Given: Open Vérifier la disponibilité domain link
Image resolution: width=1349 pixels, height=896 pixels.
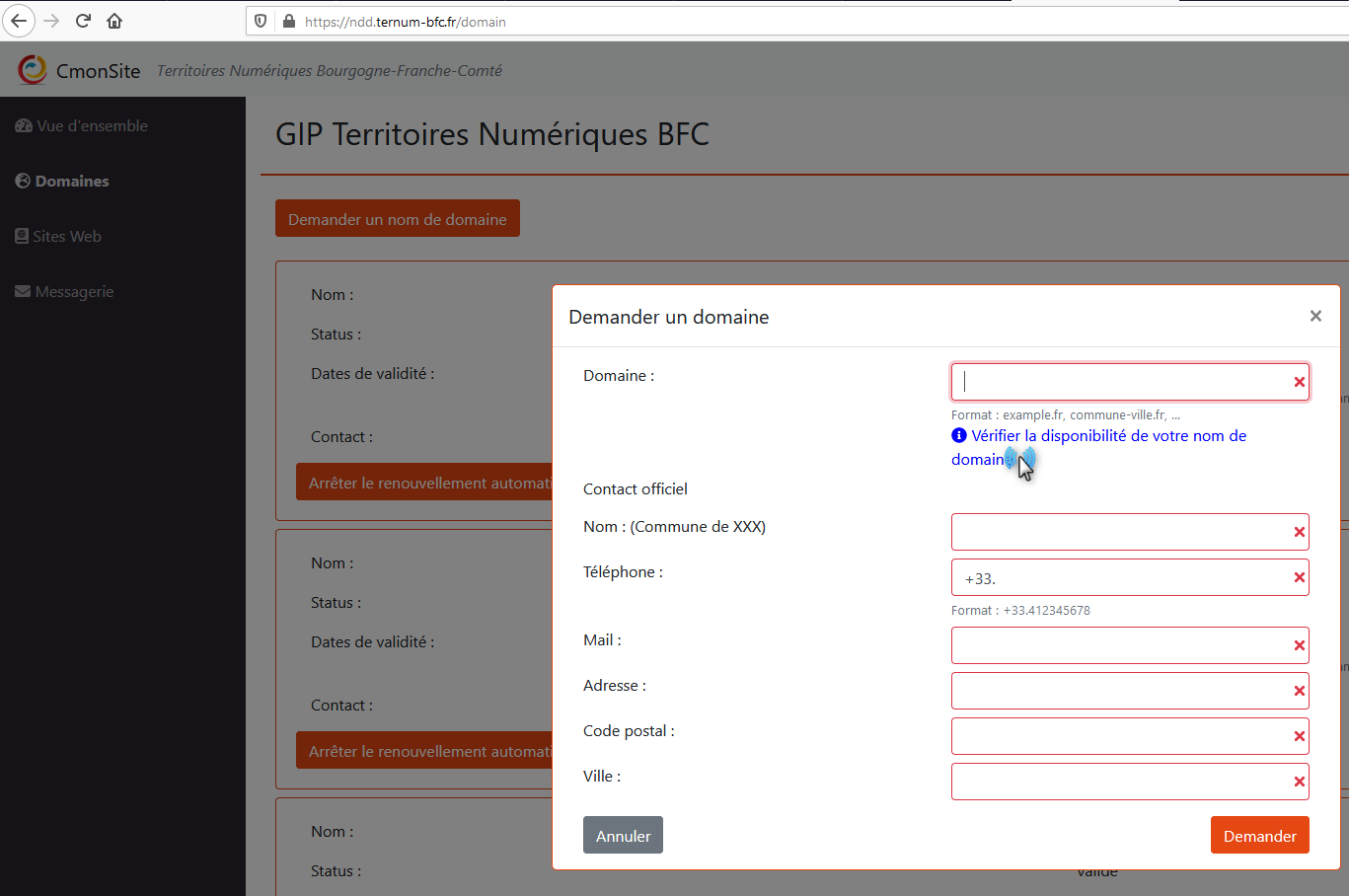Looking at the screenshot, I should [1107, 436].
